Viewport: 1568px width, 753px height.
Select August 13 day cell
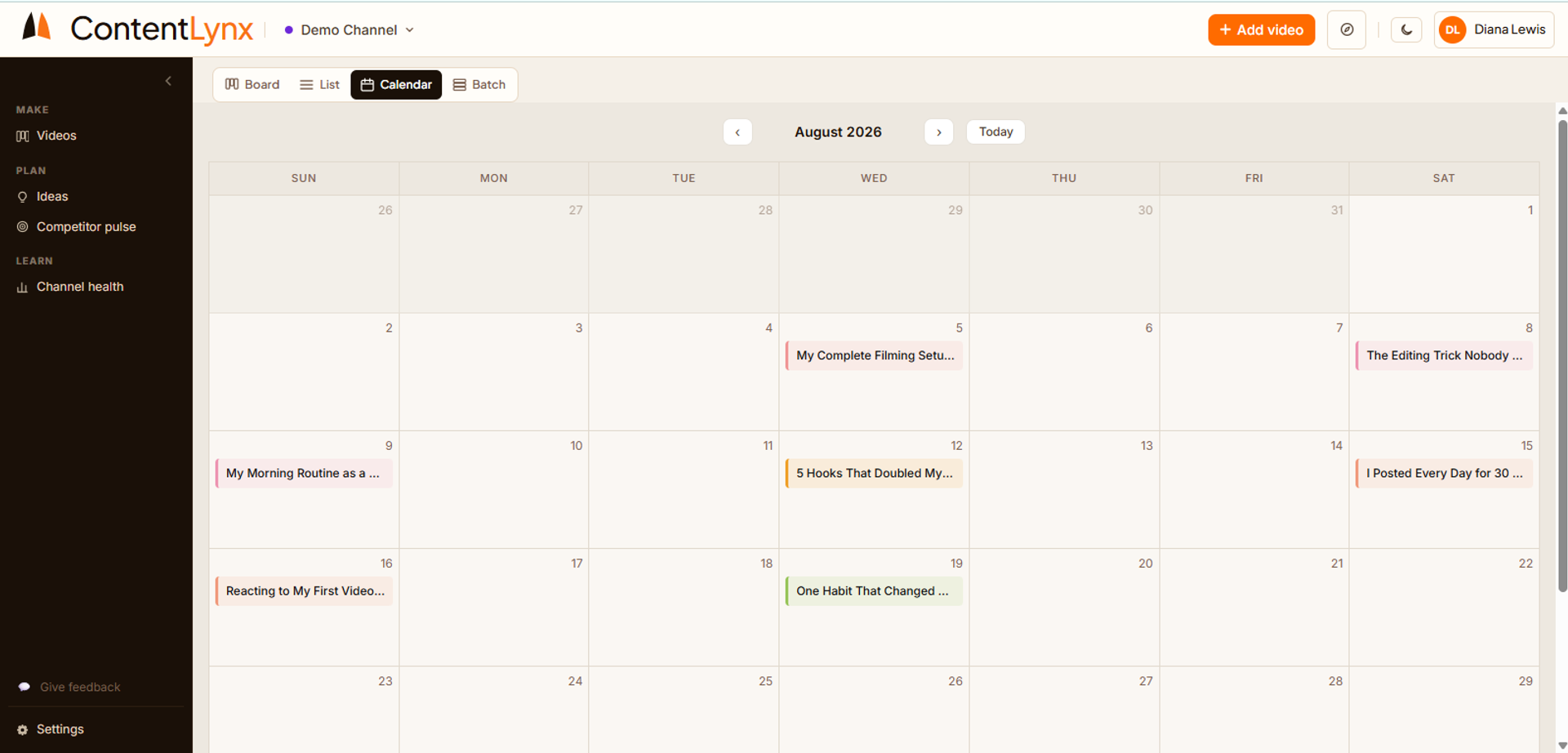pos(1064,489)
